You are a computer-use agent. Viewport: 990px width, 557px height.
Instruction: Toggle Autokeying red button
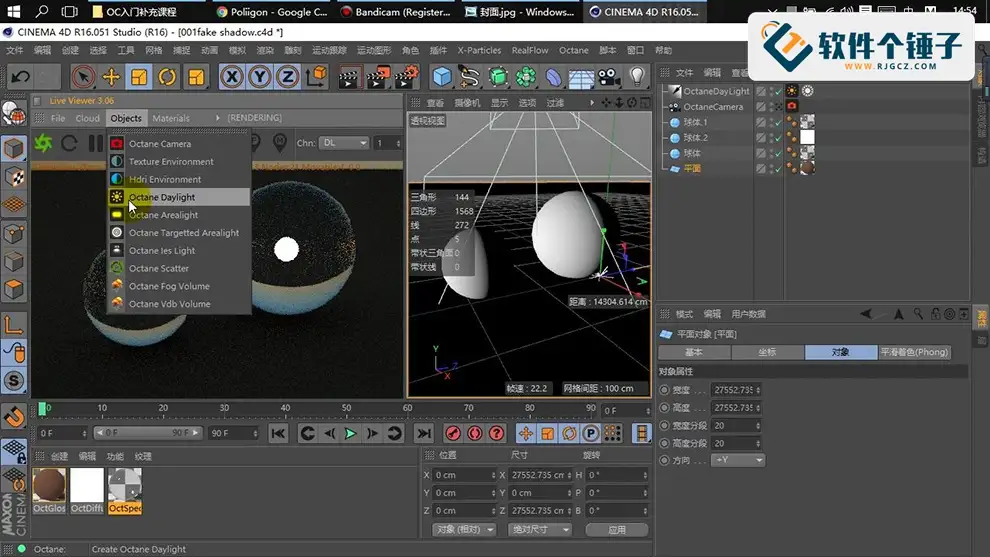tap(475, 433)
